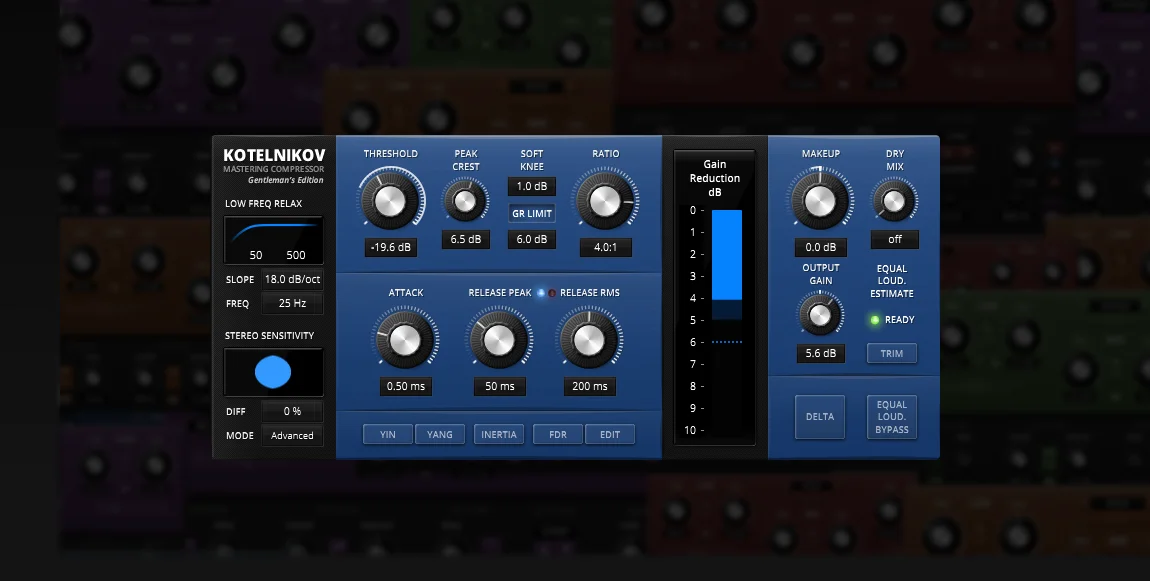Click the 200 ms release RMS value
Viewport: 1150px width, 581px height.
point(590,386)
